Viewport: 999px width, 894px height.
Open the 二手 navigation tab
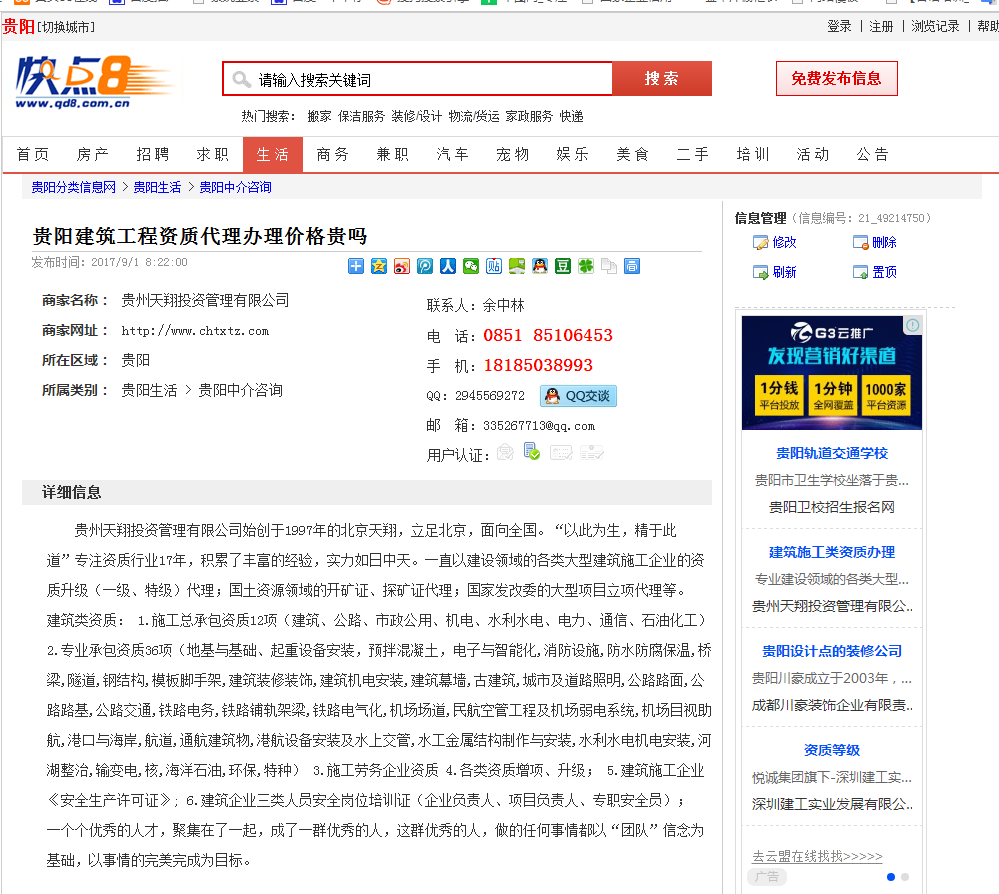[693, 154]
